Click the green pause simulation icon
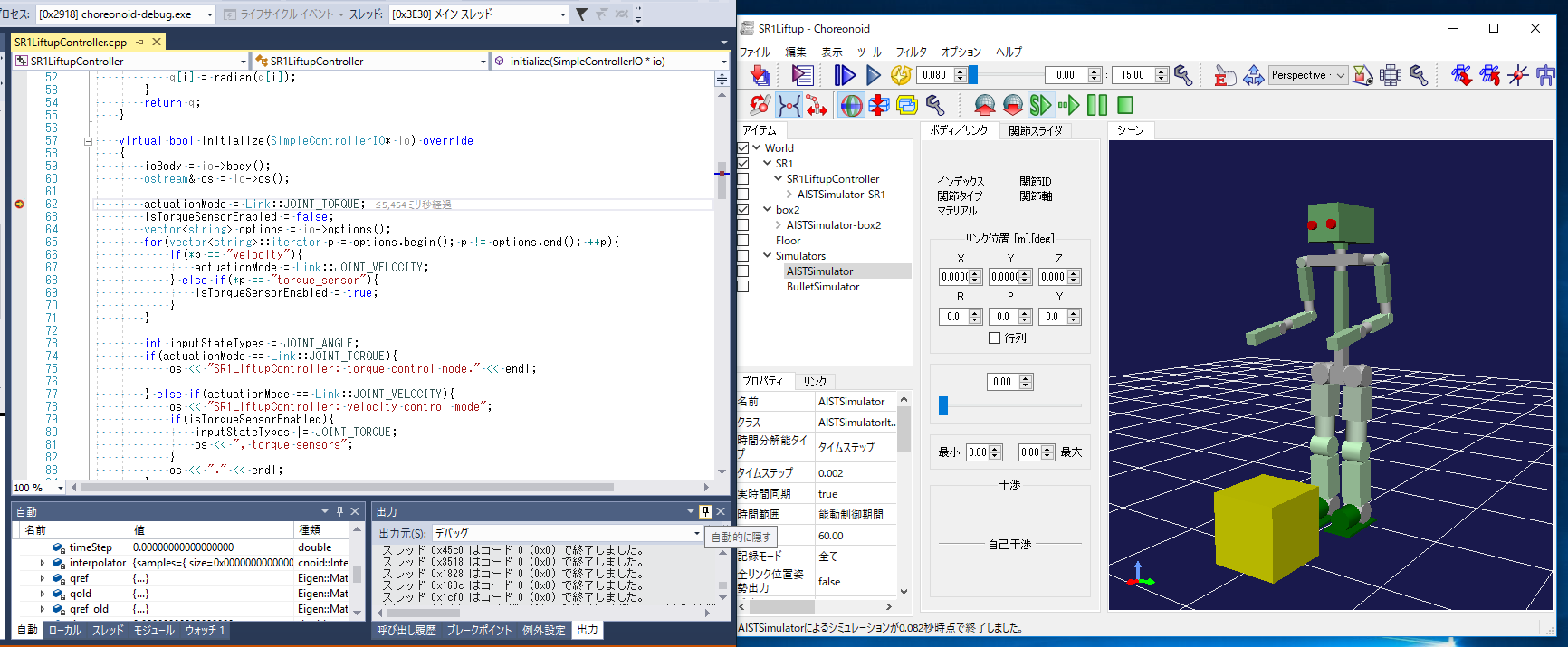 (x=1096, y=106)
